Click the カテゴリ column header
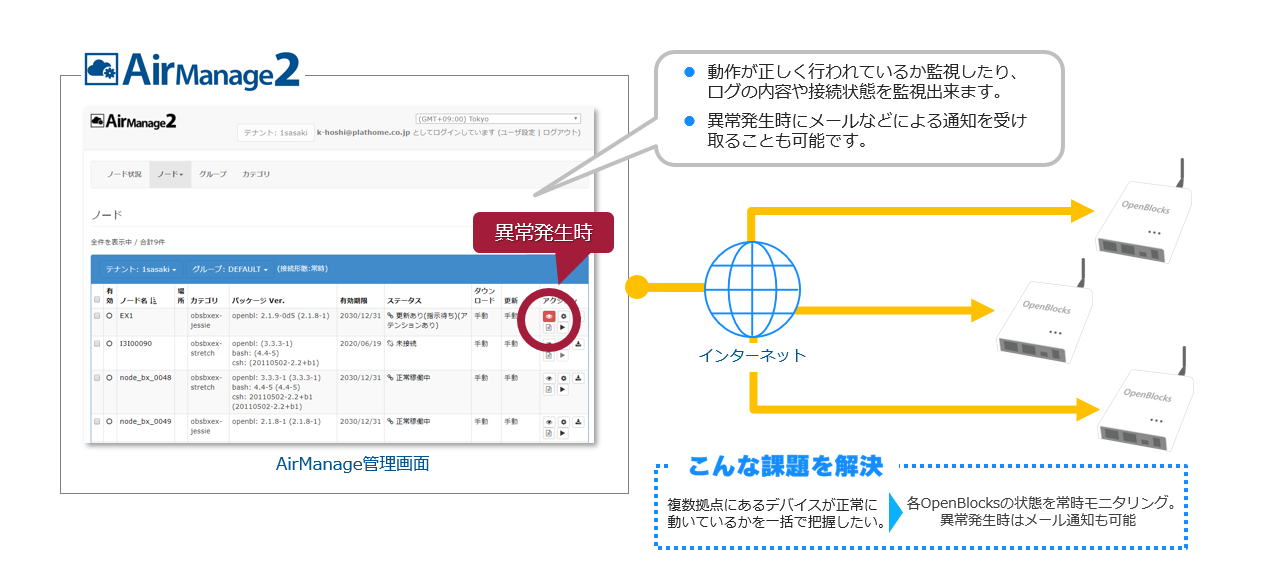The width and height of the screenshot is (1270, 574). click(x=204, y=300)
